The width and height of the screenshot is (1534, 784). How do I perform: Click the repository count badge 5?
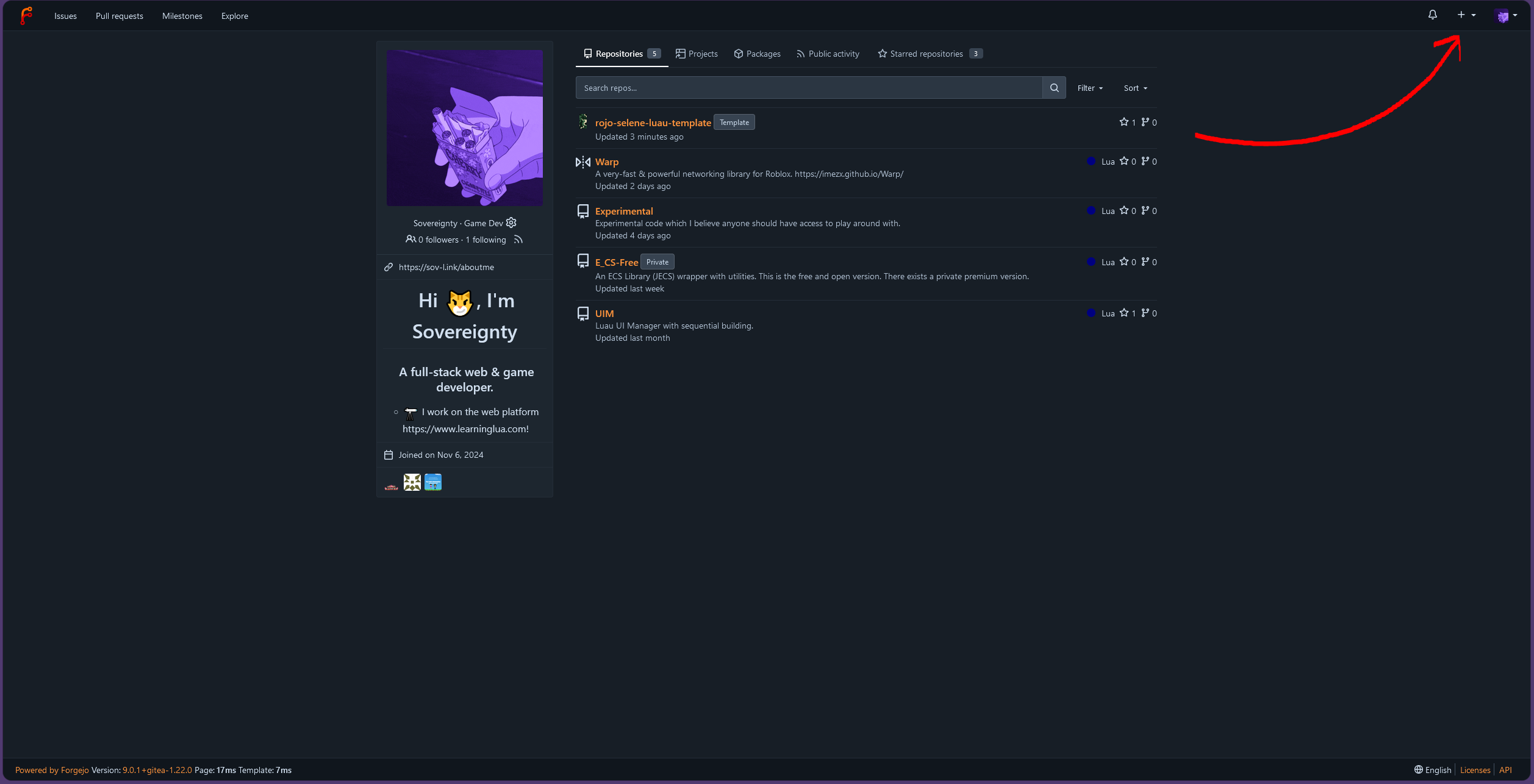click(654, 54)
